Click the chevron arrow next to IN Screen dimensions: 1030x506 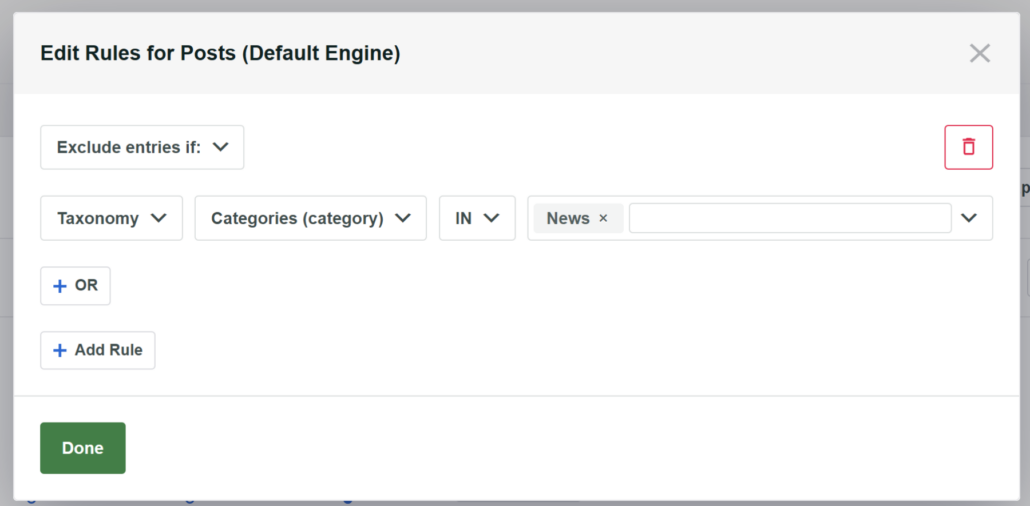click(491, 218)
